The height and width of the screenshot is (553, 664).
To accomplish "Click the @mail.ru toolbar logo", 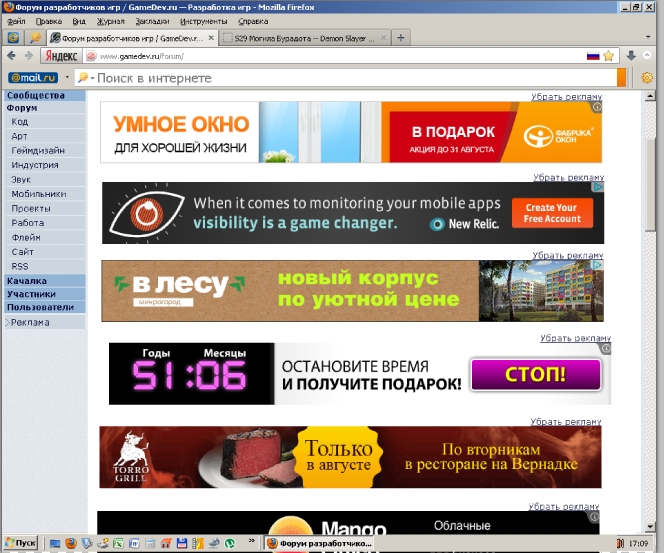I will click(x=33, y=77).
